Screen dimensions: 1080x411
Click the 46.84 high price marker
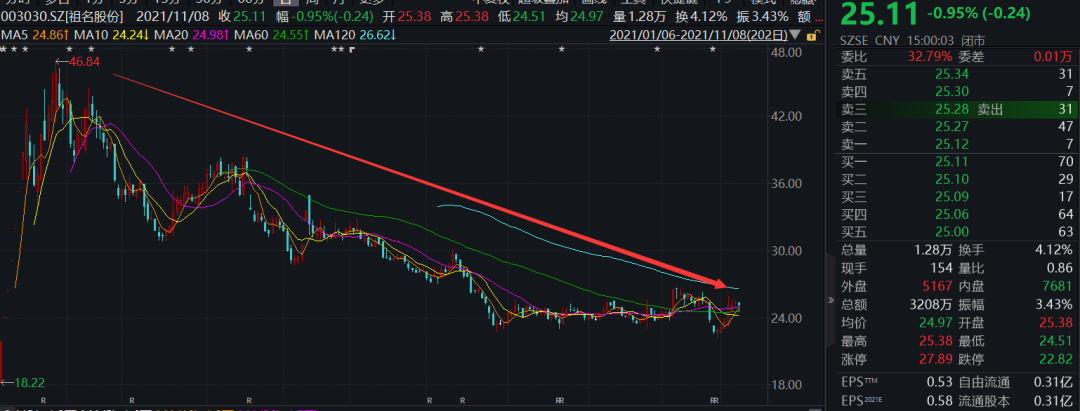[79, 62]
